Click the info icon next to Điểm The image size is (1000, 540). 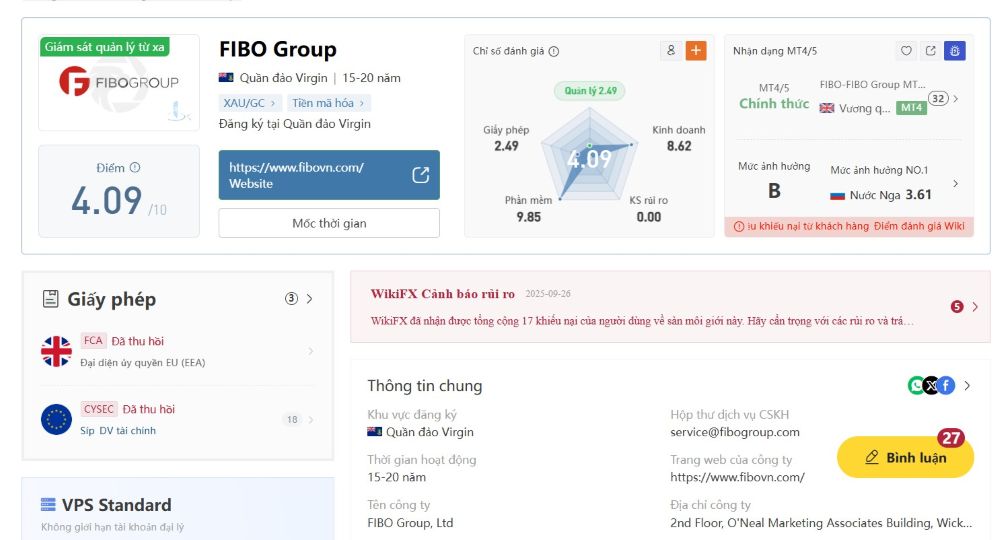tap(135, 168)
